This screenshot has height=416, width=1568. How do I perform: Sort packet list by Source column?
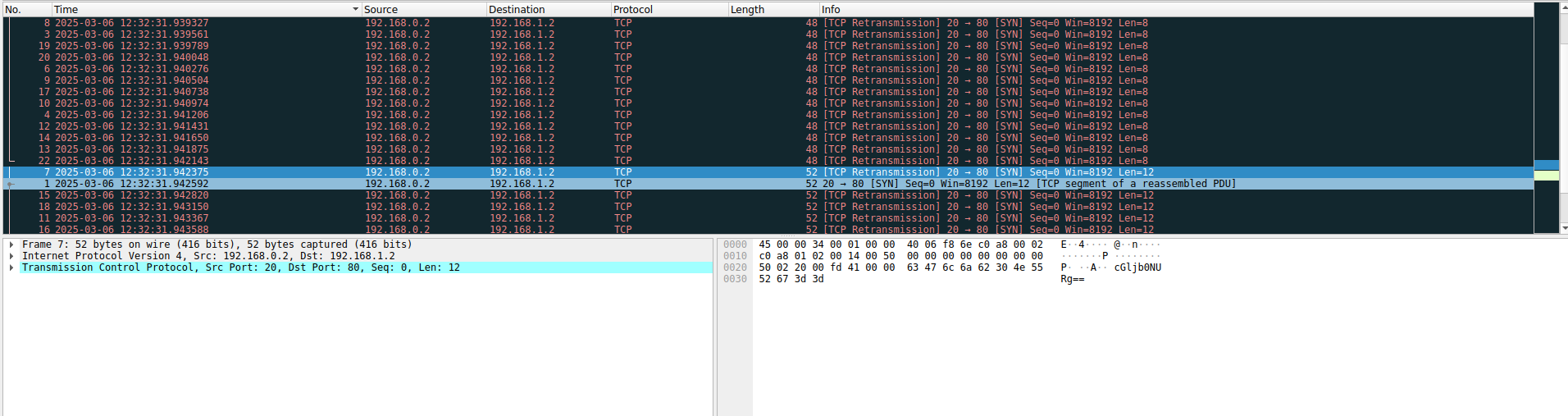[x=422, y=9]
